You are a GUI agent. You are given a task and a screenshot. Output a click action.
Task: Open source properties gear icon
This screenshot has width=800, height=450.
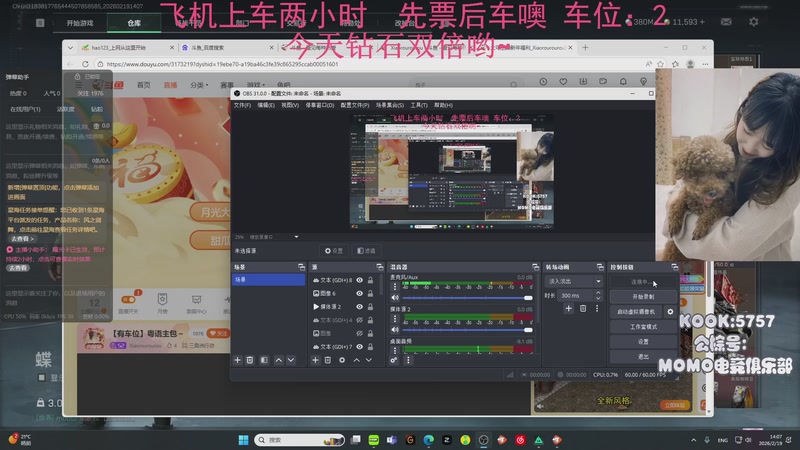342,360
